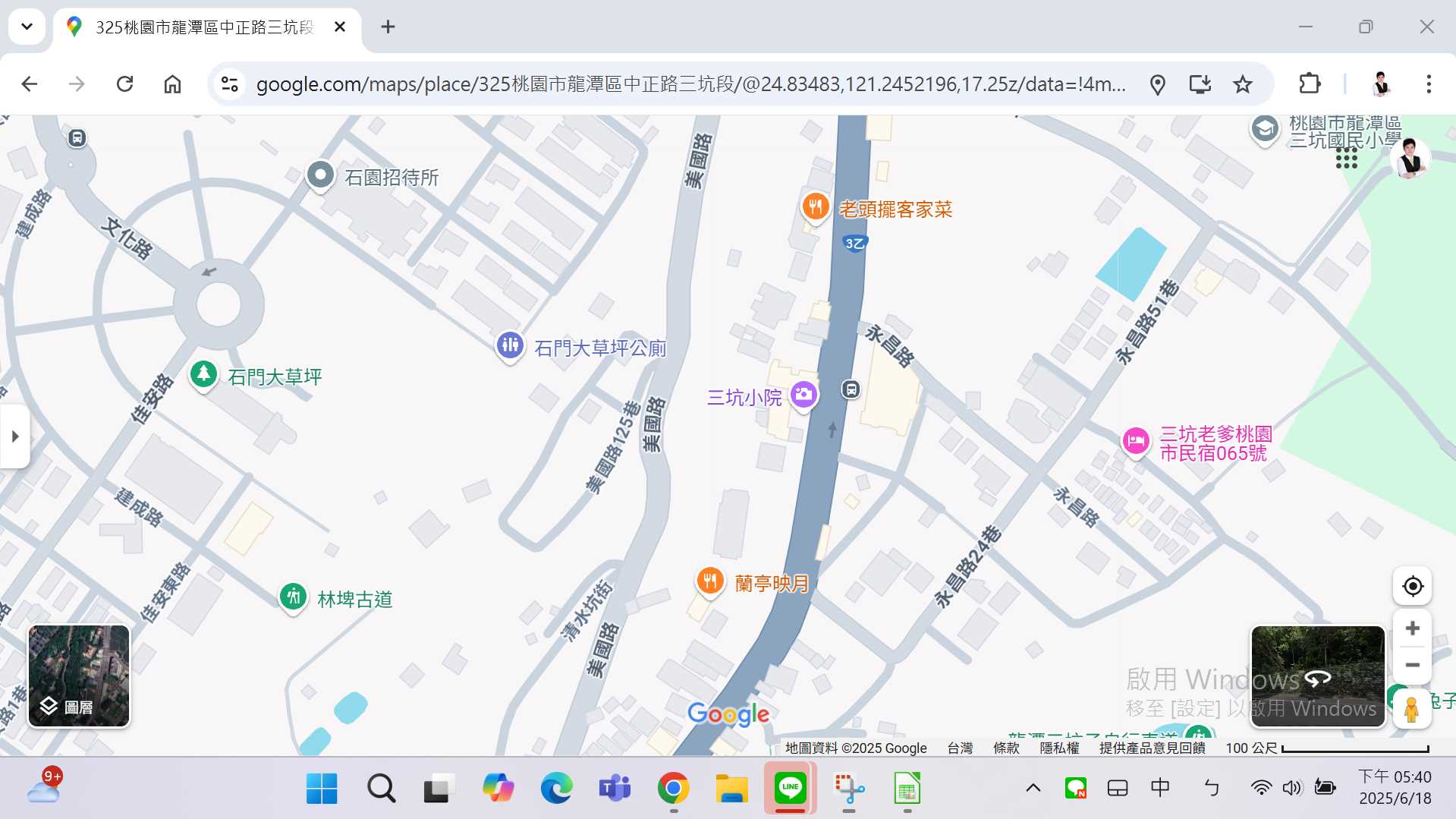Toggle the bookmark star for this page
Viewport: 1456px width, 819px height.
coord(1244,83)
